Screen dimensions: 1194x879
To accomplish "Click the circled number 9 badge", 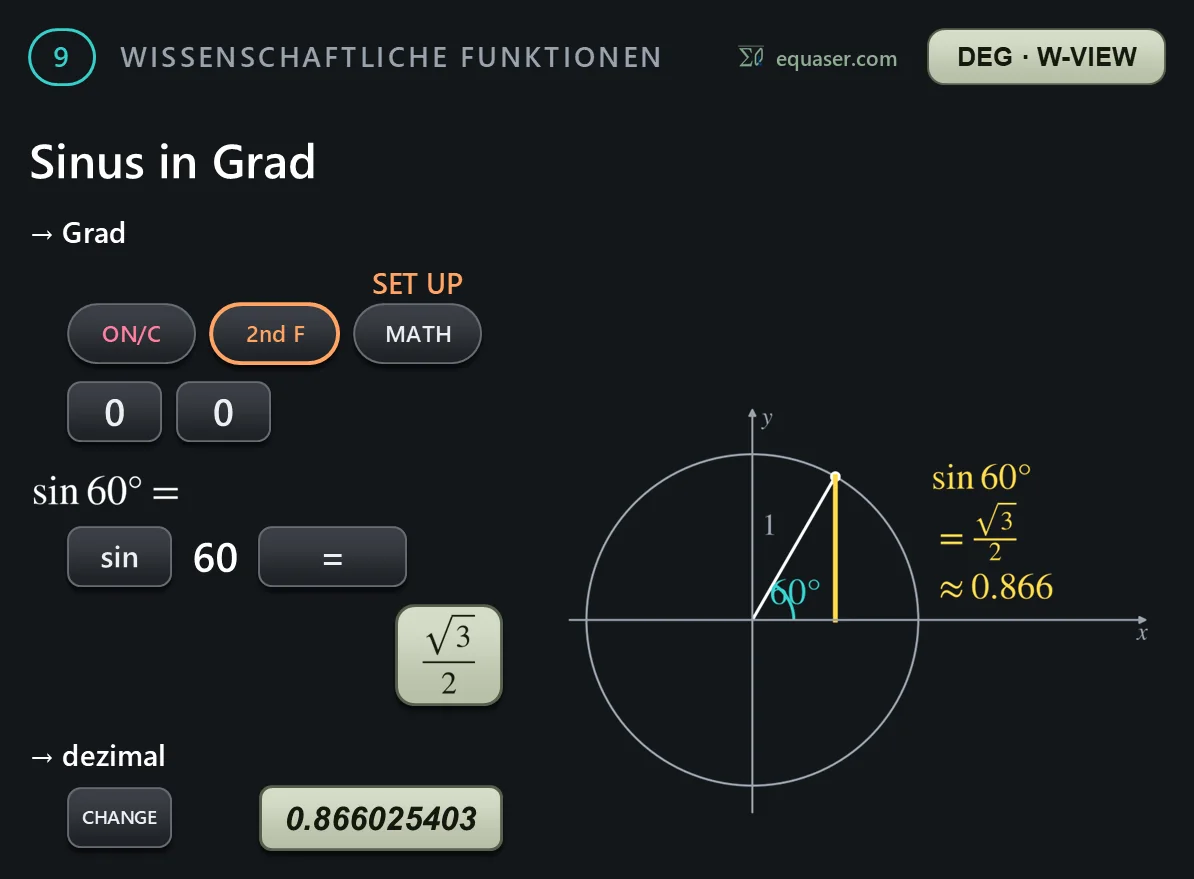I will click(x=62, y=57).
